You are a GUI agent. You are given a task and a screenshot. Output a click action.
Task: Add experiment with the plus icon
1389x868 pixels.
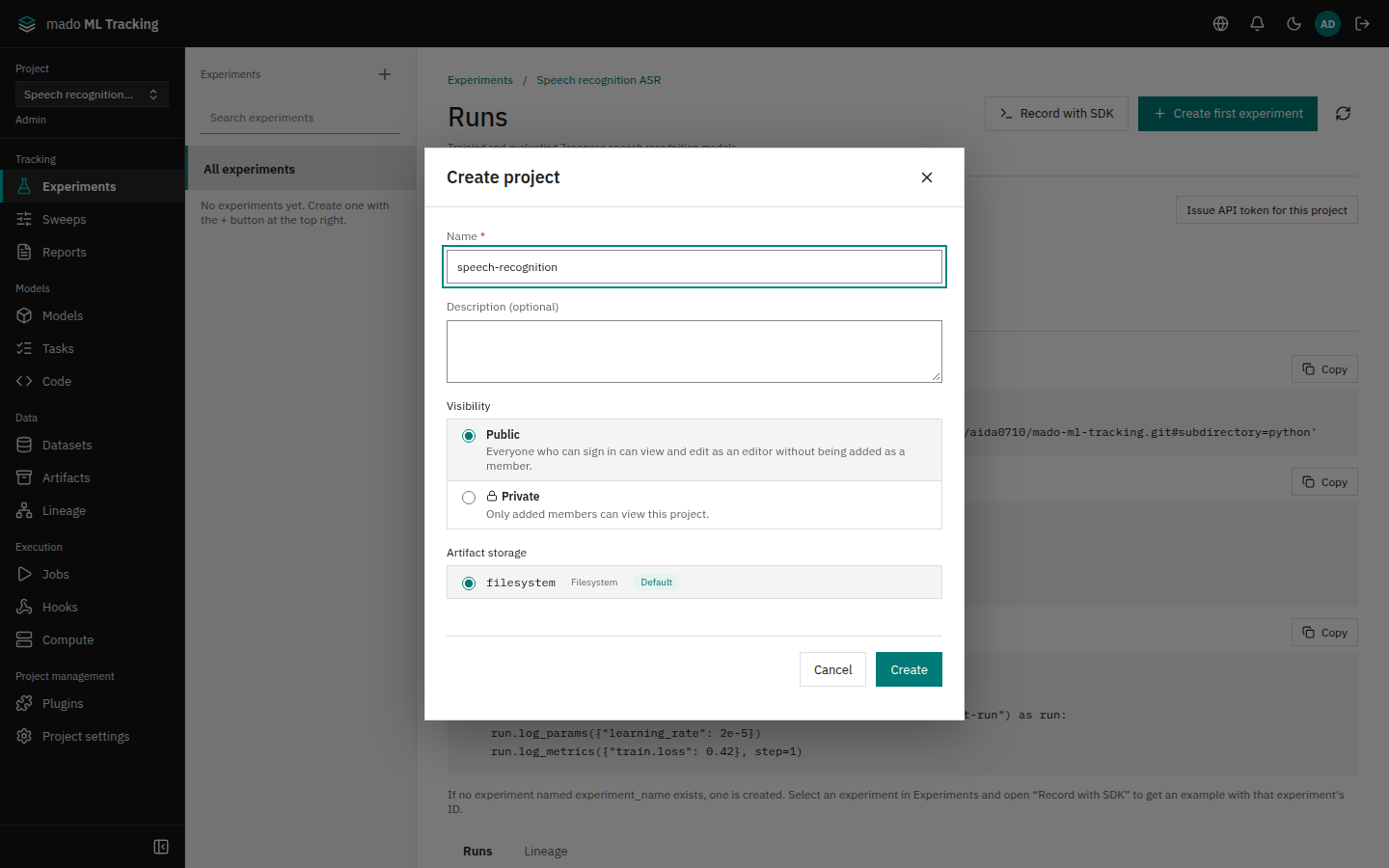point(385,74)
